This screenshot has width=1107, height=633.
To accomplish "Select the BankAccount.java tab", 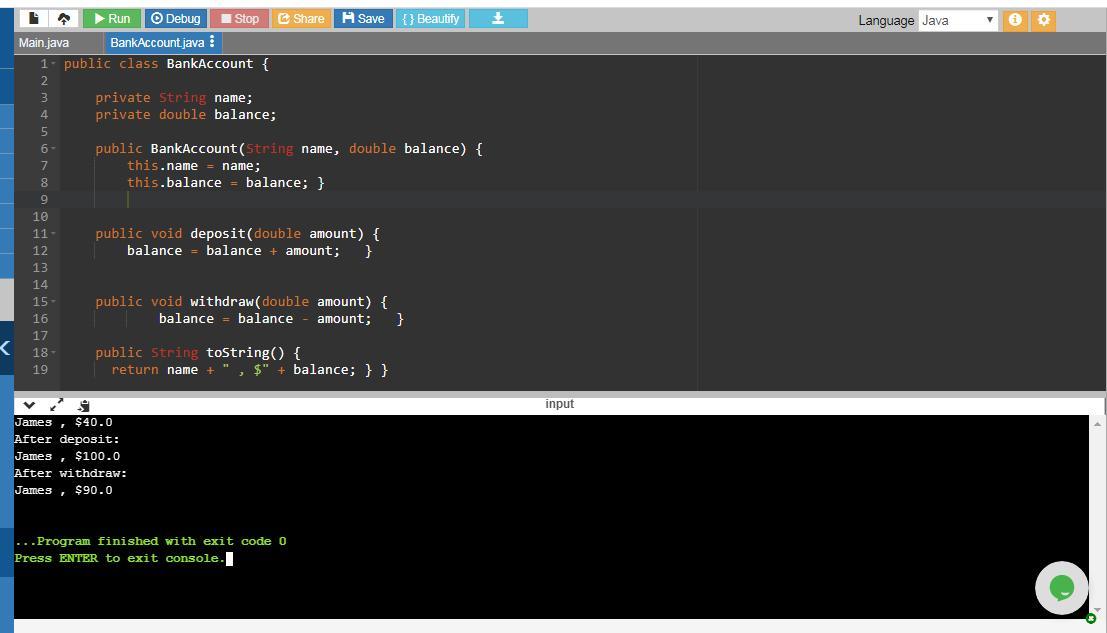I will coord(157,42).
